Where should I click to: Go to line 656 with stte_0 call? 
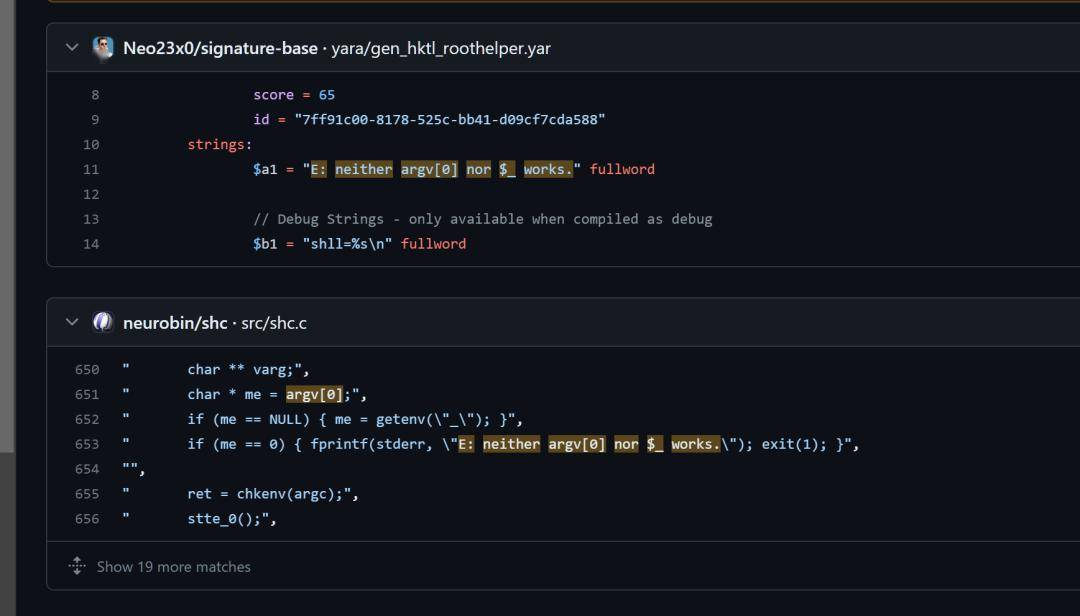pos(87,519)
